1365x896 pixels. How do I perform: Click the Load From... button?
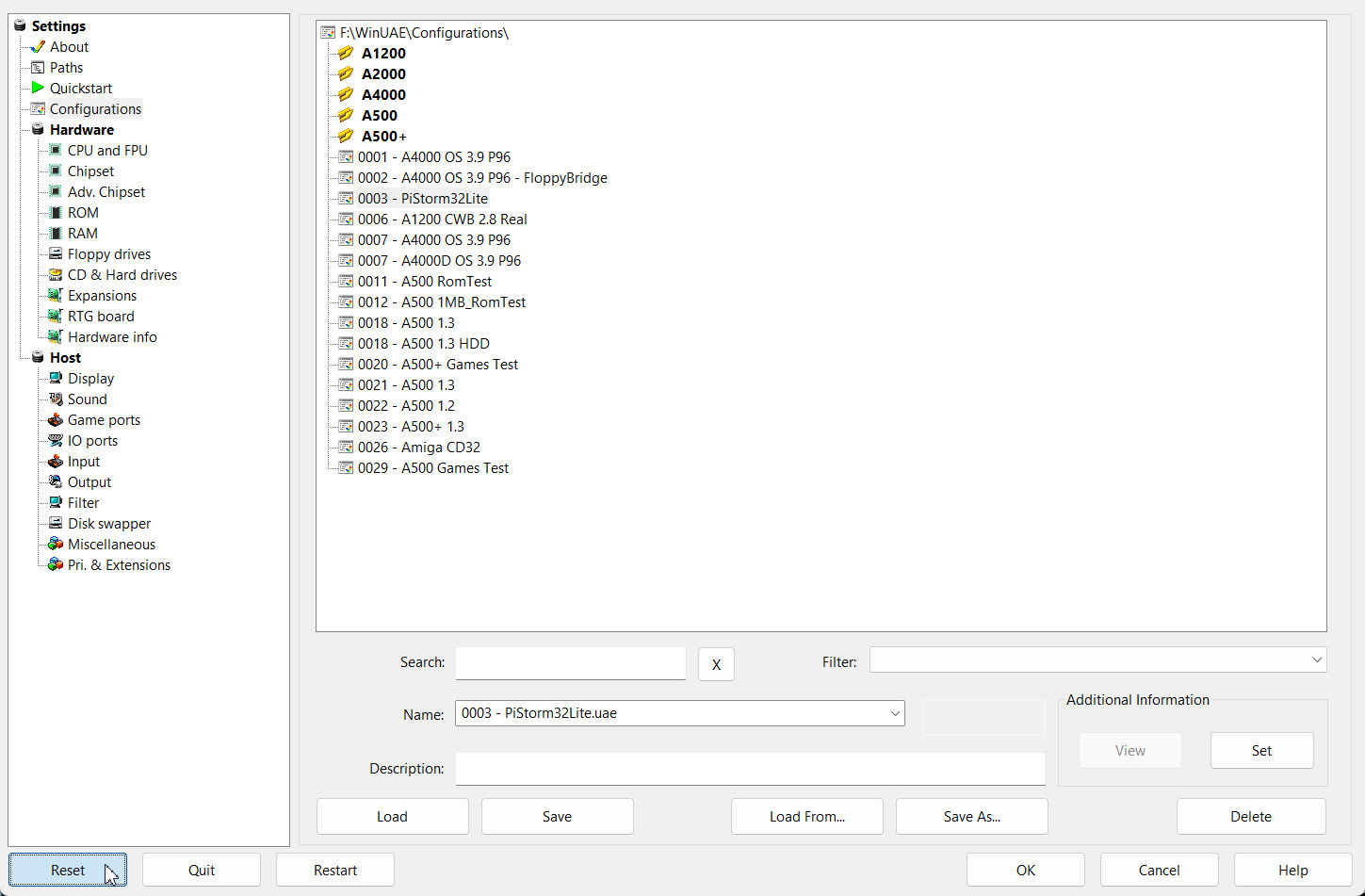pyautogui.click(x=807, y=817)
